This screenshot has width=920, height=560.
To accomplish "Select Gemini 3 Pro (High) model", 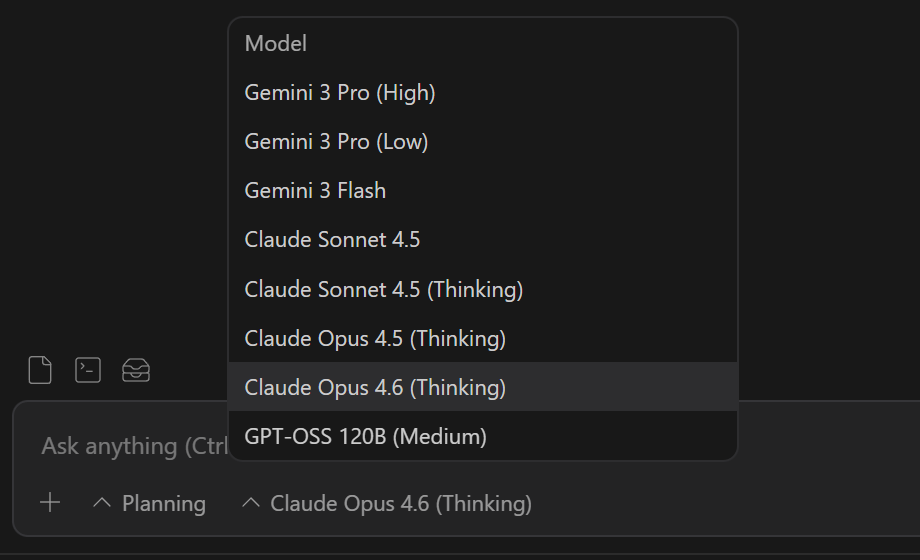I will click(x=340, y=93).
